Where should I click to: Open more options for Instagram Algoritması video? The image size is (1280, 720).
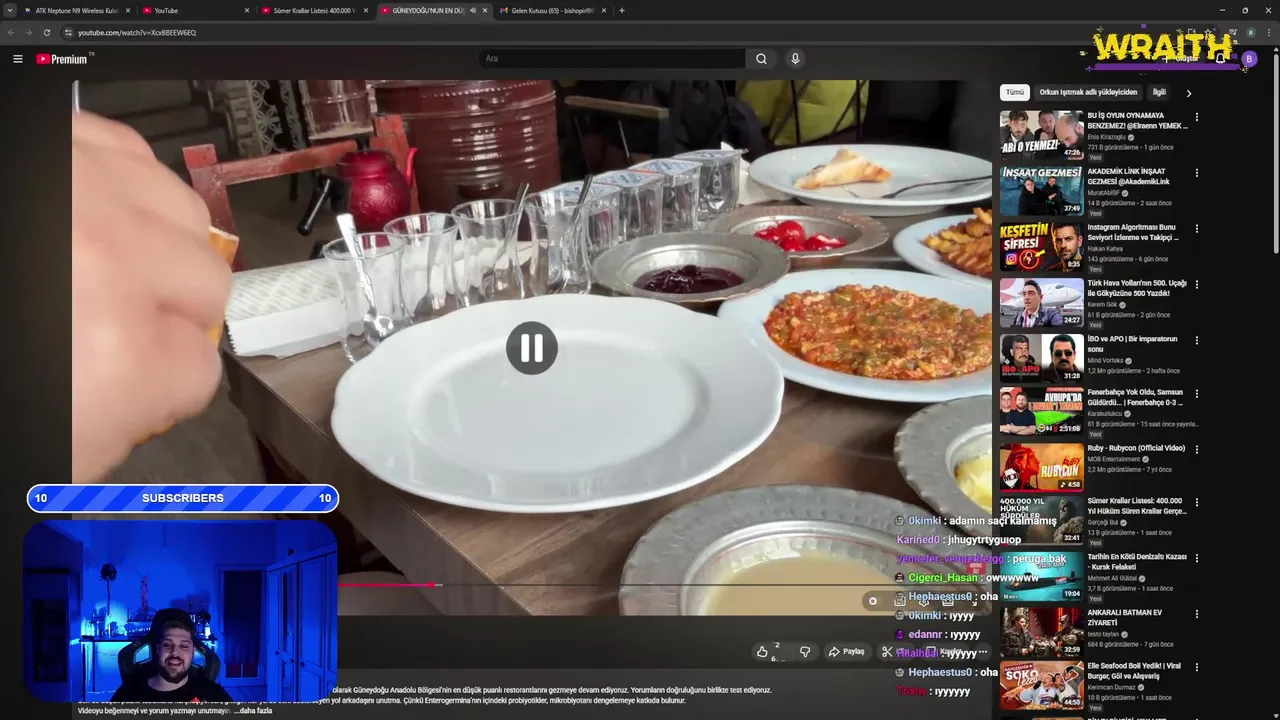1196,229
